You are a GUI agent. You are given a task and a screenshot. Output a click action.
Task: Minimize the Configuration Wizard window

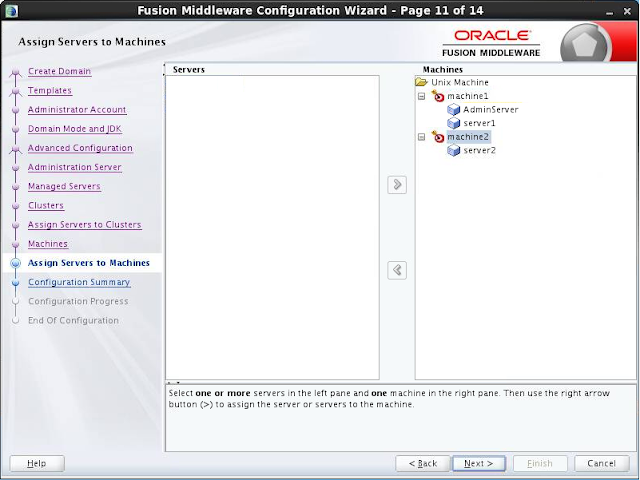pyautogui.click(x=610, y=11)
